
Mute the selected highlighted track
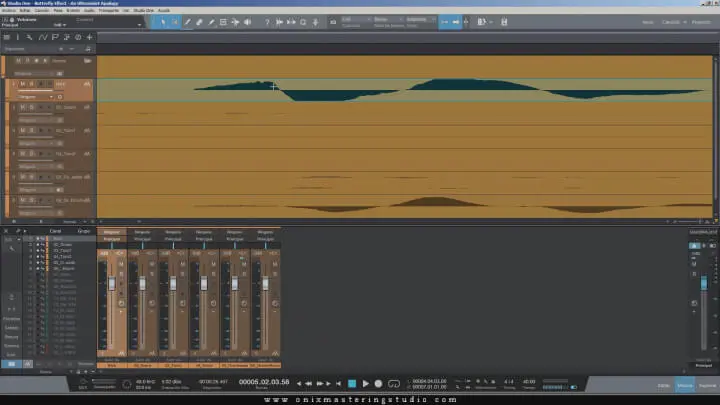(x=22, y=84)
